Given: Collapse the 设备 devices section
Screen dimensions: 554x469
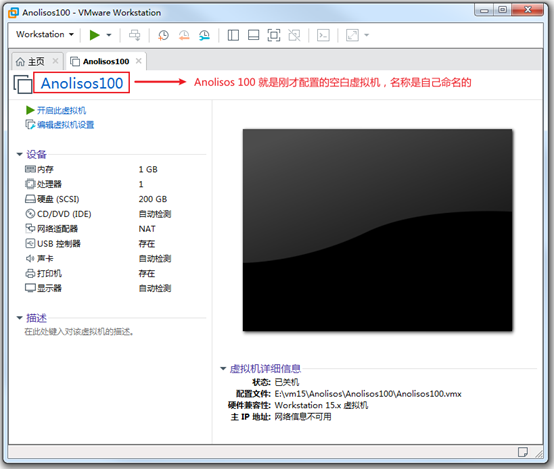Looking at the screenshot, I should tap(19, 154).
